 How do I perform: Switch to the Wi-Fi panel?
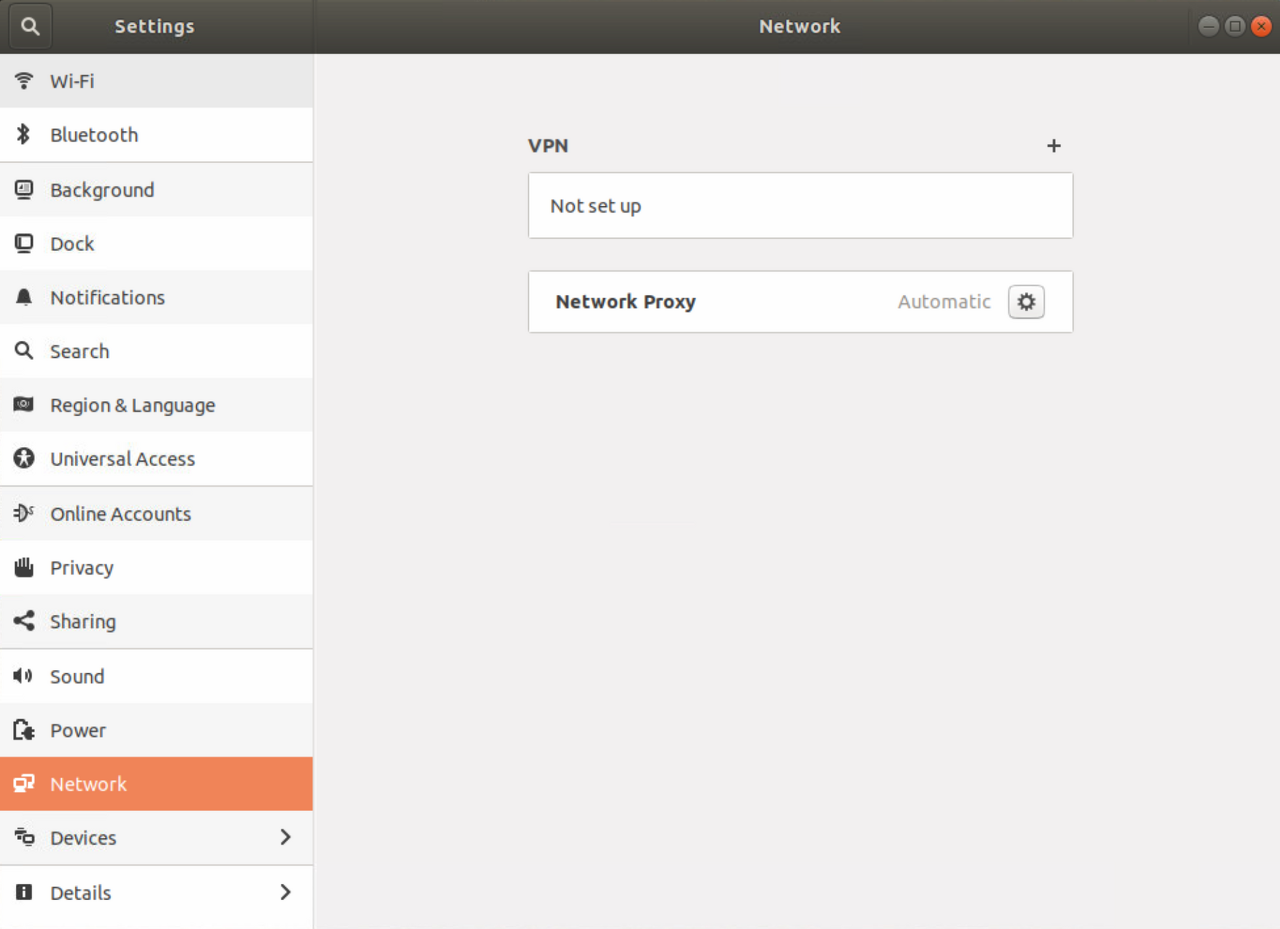click(156, 81)
